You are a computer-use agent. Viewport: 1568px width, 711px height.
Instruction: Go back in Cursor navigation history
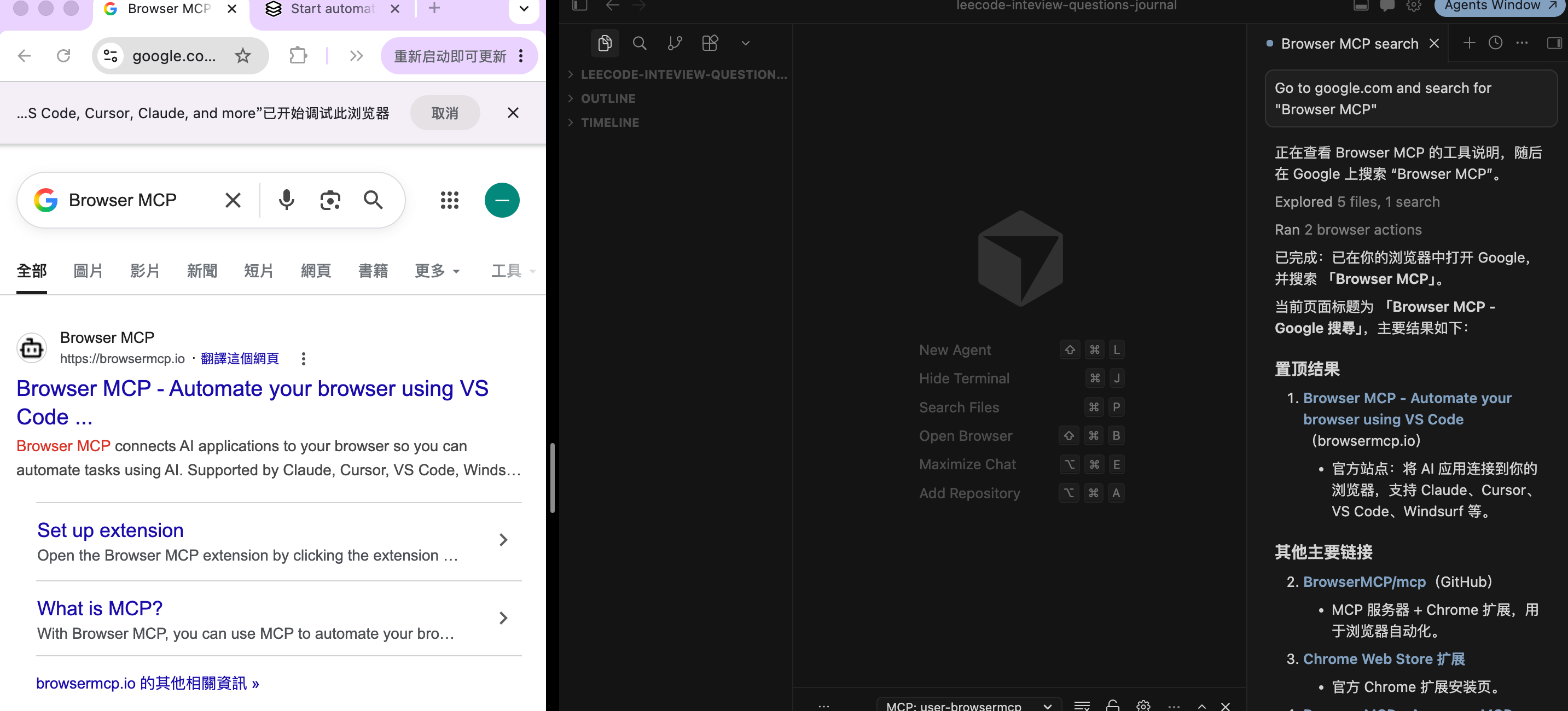click(x=612, y=6)
